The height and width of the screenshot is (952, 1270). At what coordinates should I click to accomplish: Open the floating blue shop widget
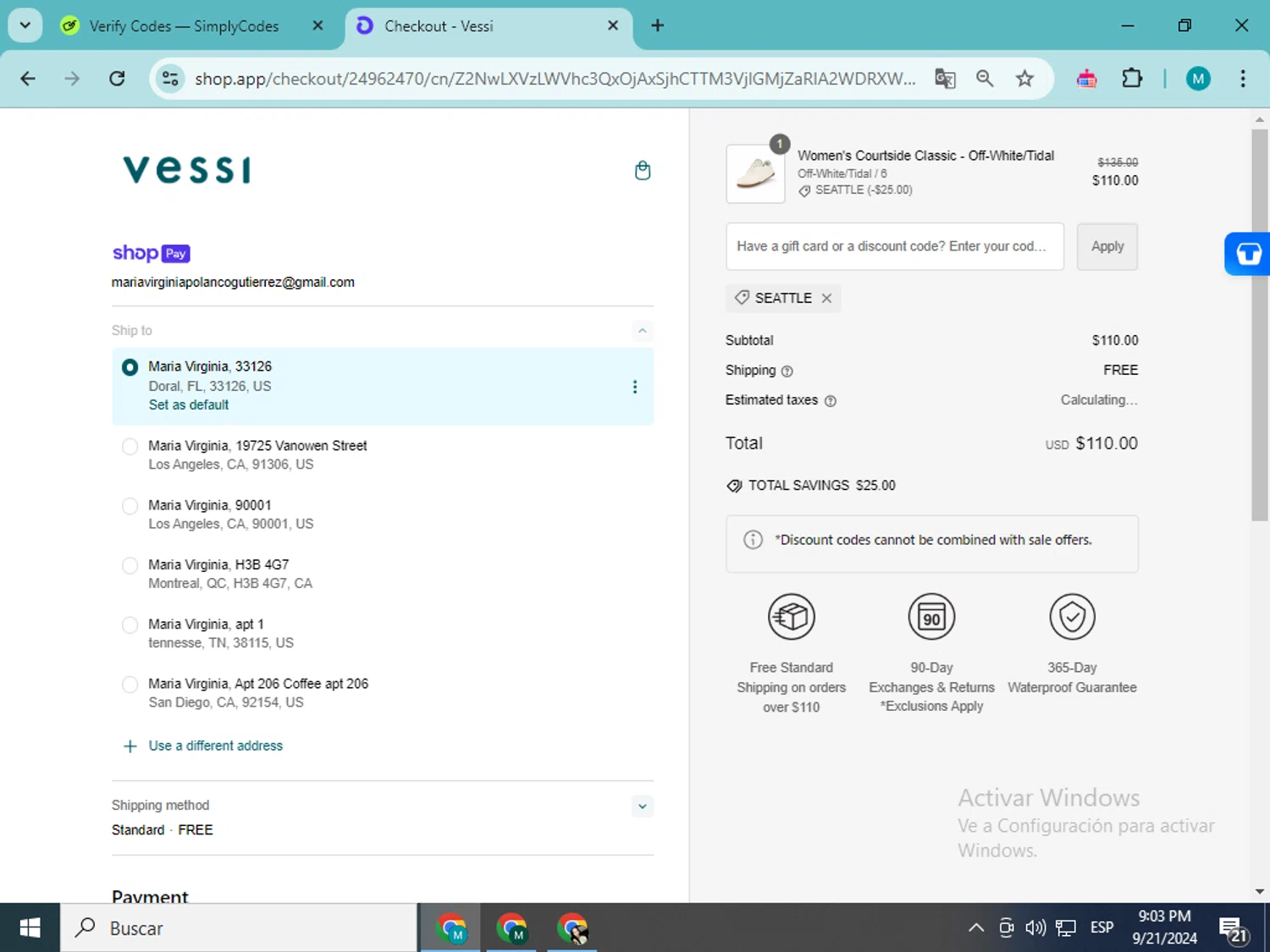[x=1247, y=254]
